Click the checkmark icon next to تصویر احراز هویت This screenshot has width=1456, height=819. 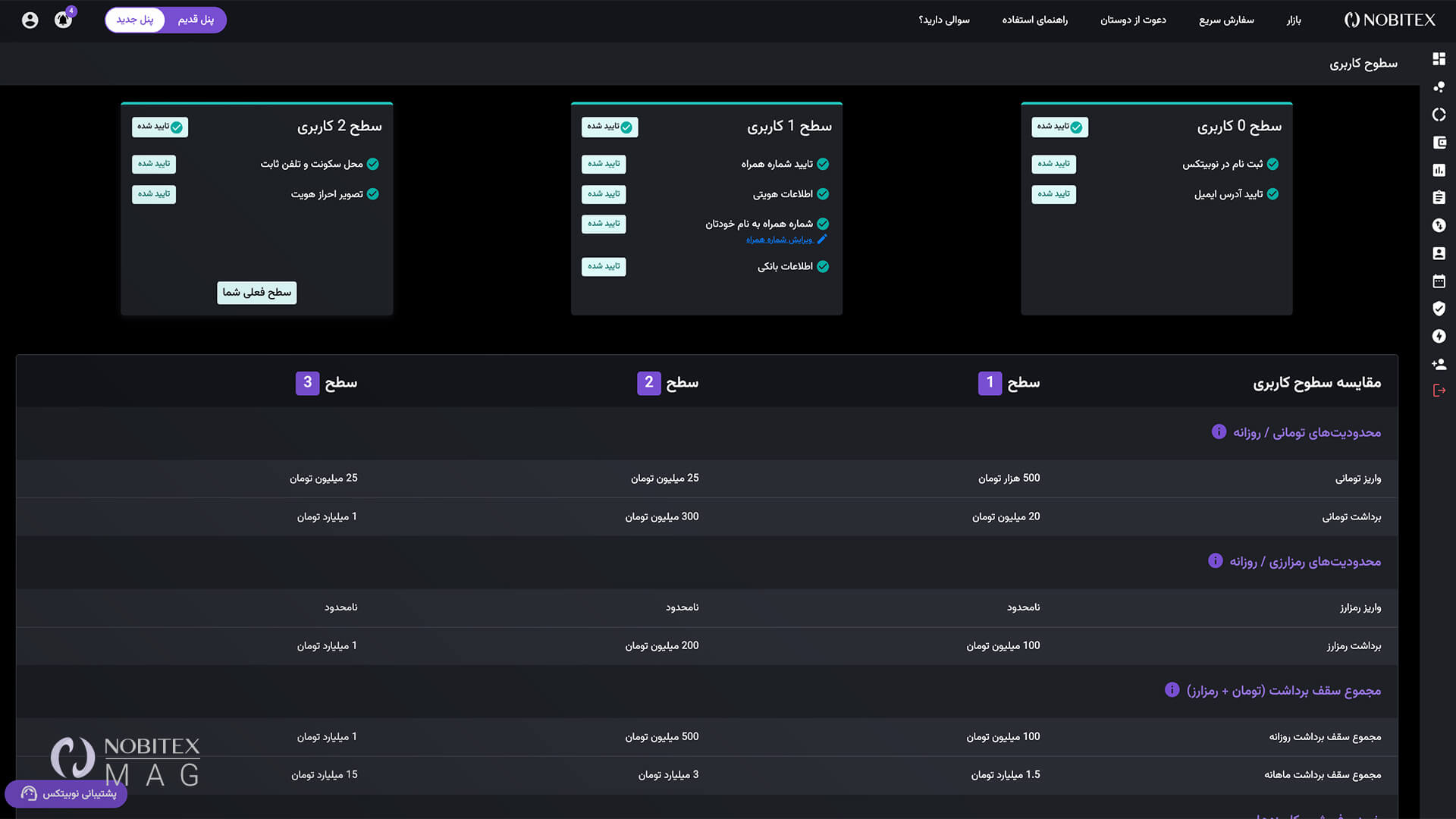[x=372, y=194]
